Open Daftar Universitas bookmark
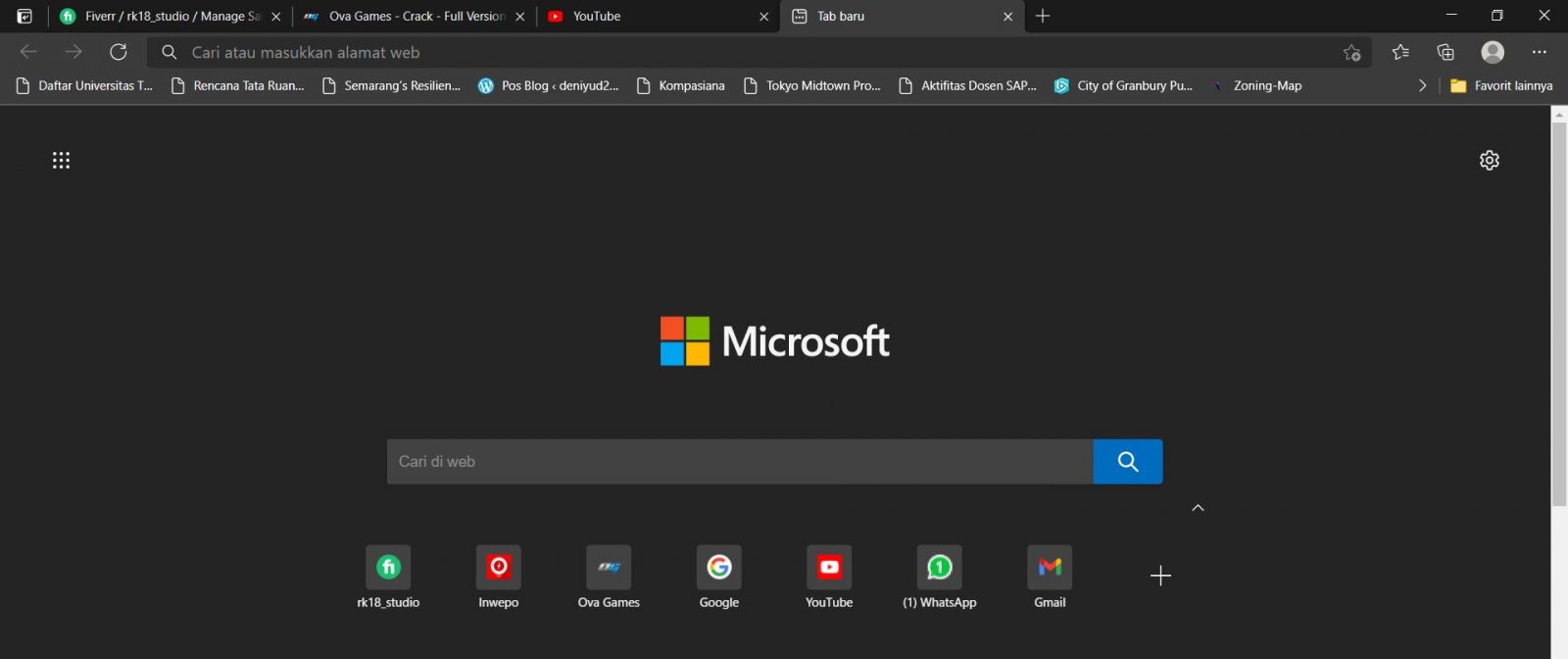 pos(85,86)
